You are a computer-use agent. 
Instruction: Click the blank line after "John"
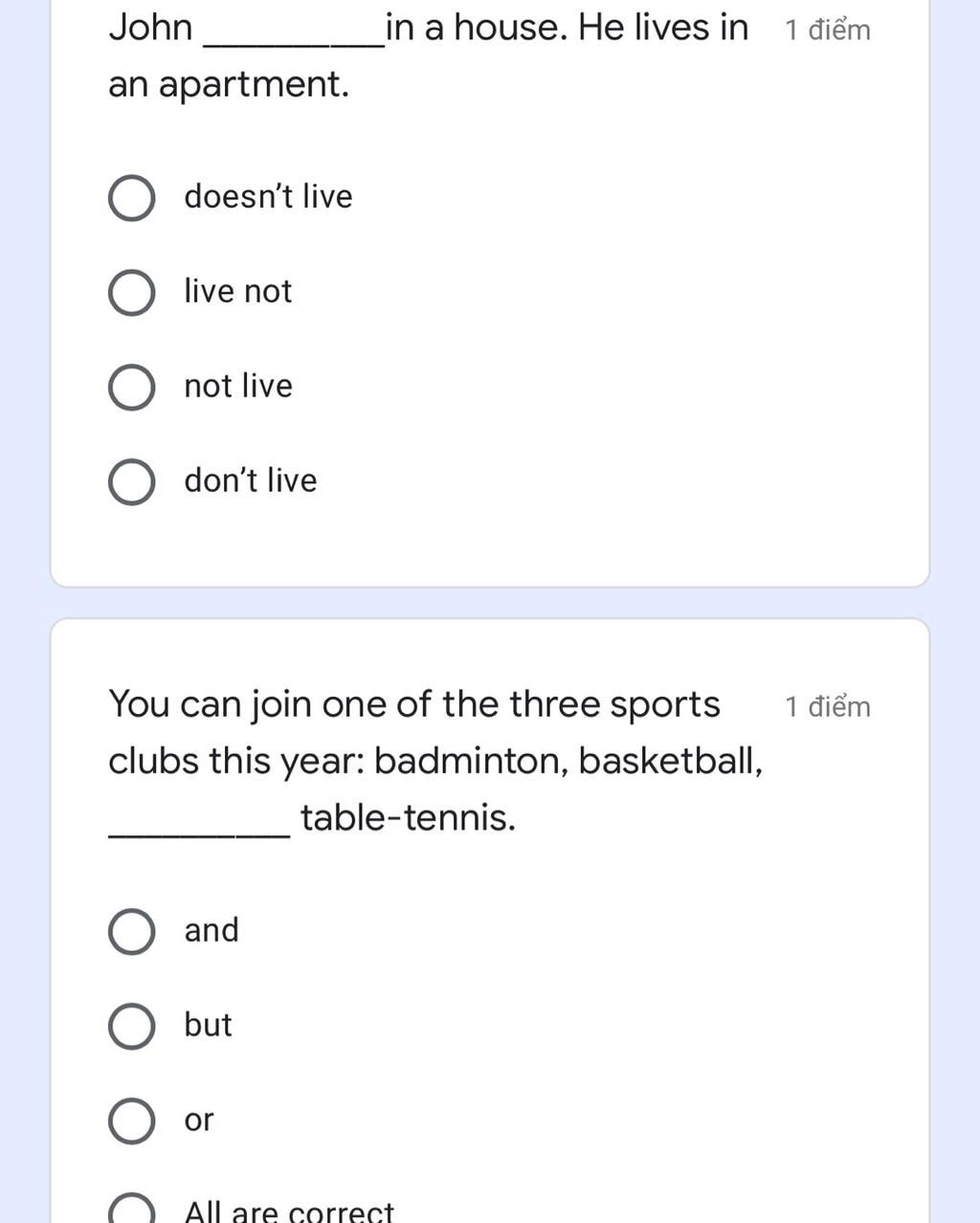295,43
